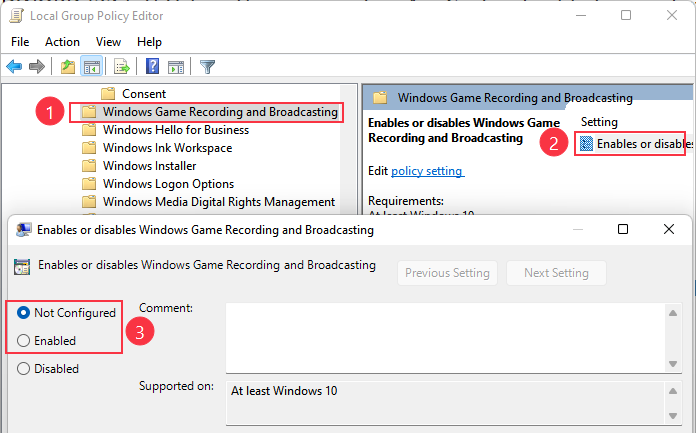This screenshot has height=433, width=696.
Task: Select the Enabled radio button
Action: point(24,341)
